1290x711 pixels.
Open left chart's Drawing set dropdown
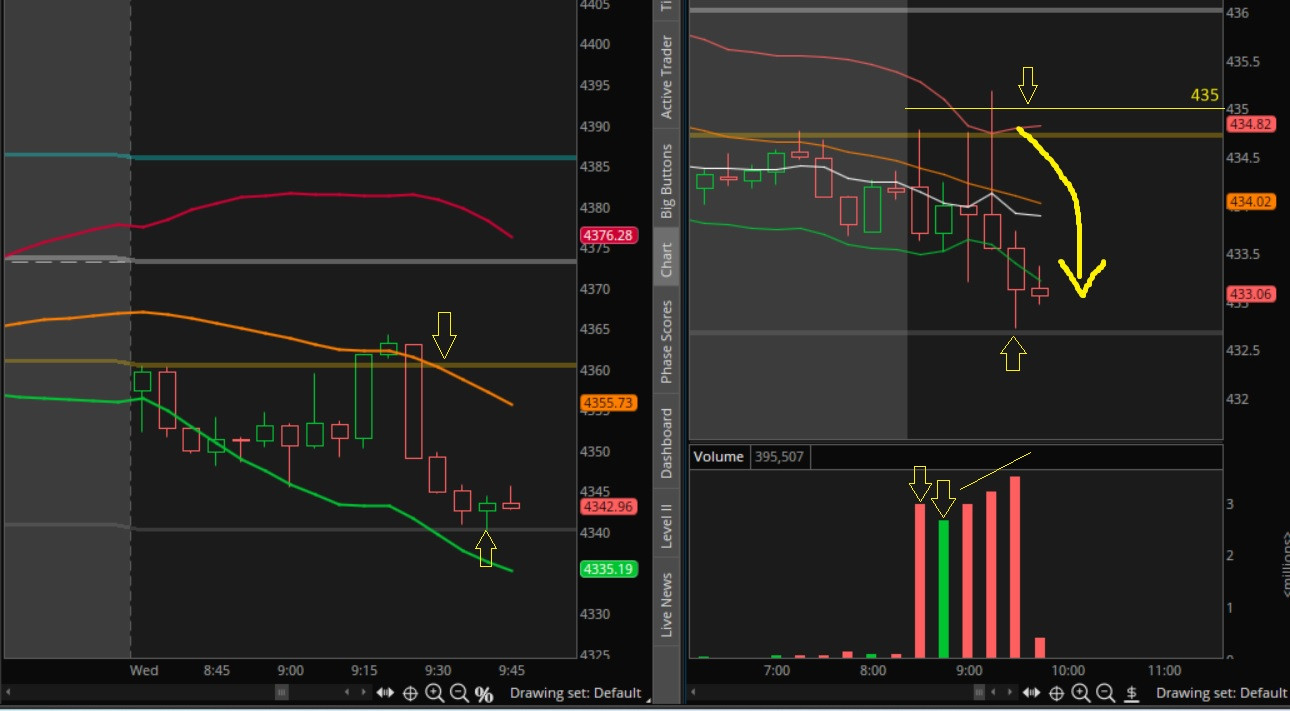pyautogui.click(x=575, y=693)
